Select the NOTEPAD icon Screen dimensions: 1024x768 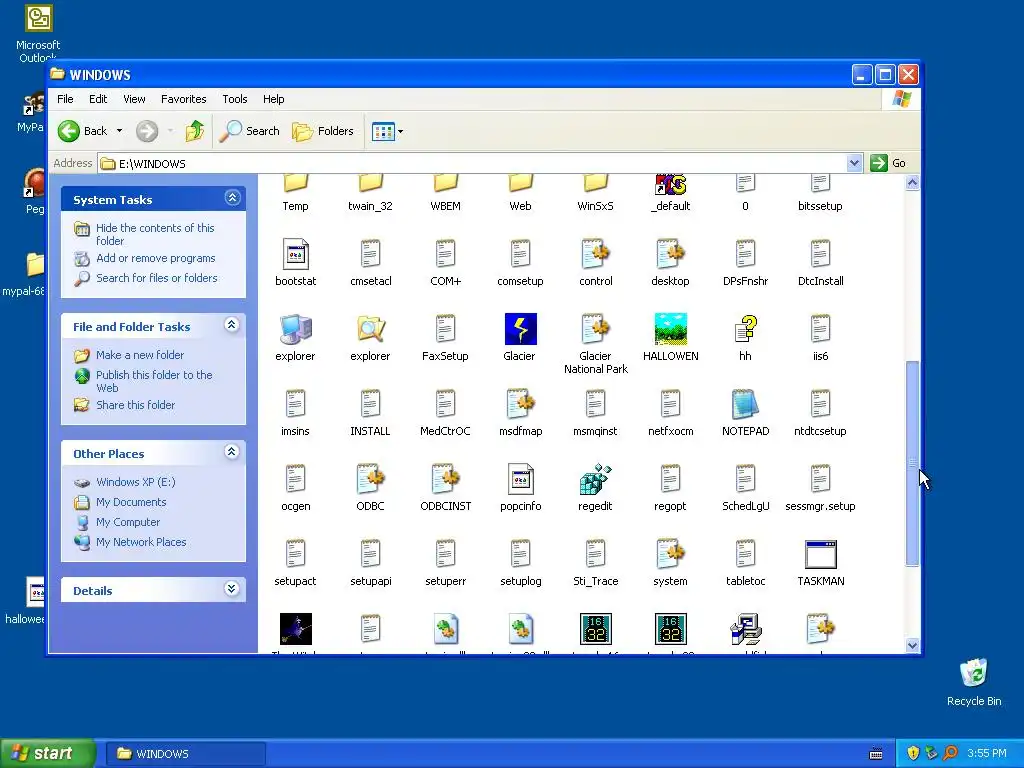point(745,404)
